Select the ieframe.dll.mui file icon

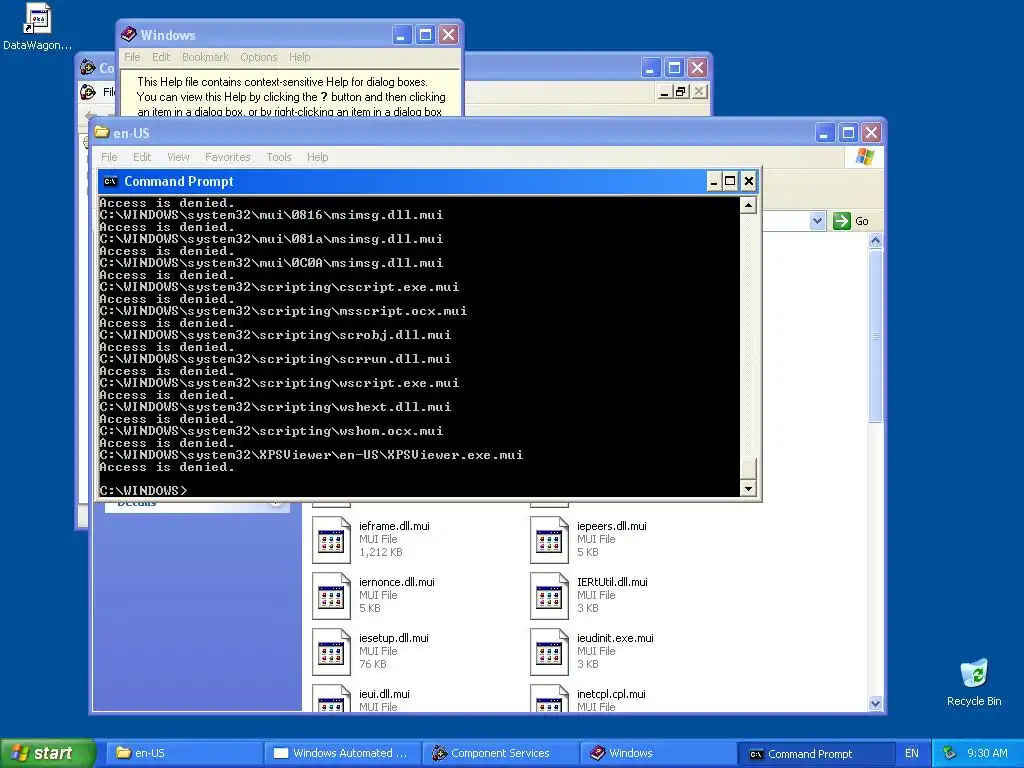(x=331, y=540)
